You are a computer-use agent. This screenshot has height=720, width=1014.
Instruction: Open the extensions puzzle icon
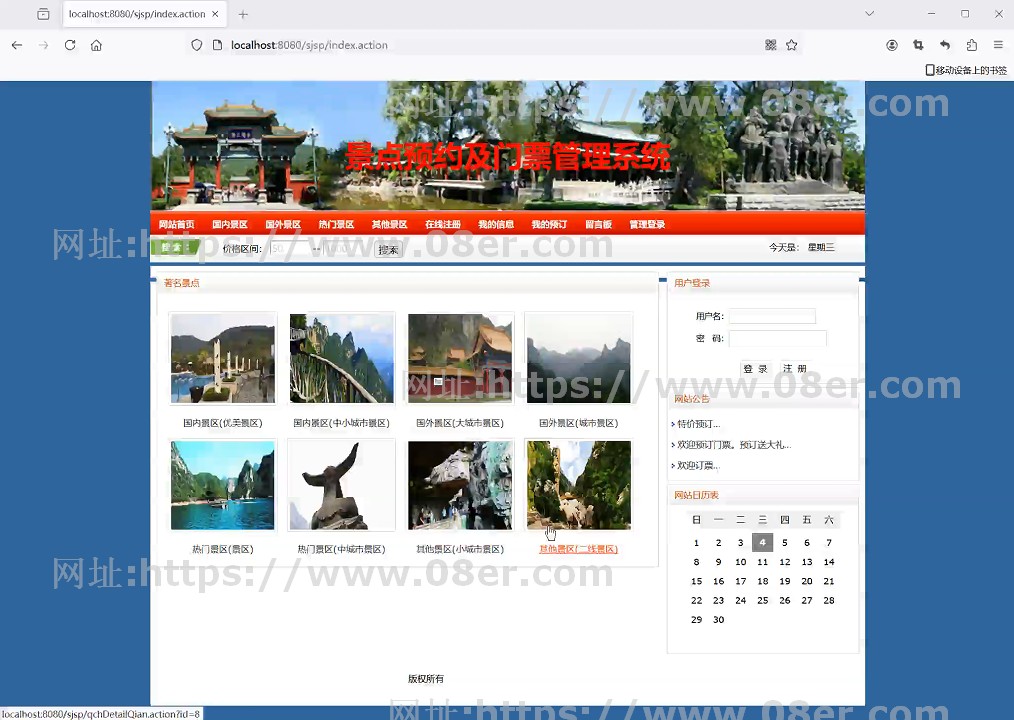pyautogui.click(x=971, y=45)
